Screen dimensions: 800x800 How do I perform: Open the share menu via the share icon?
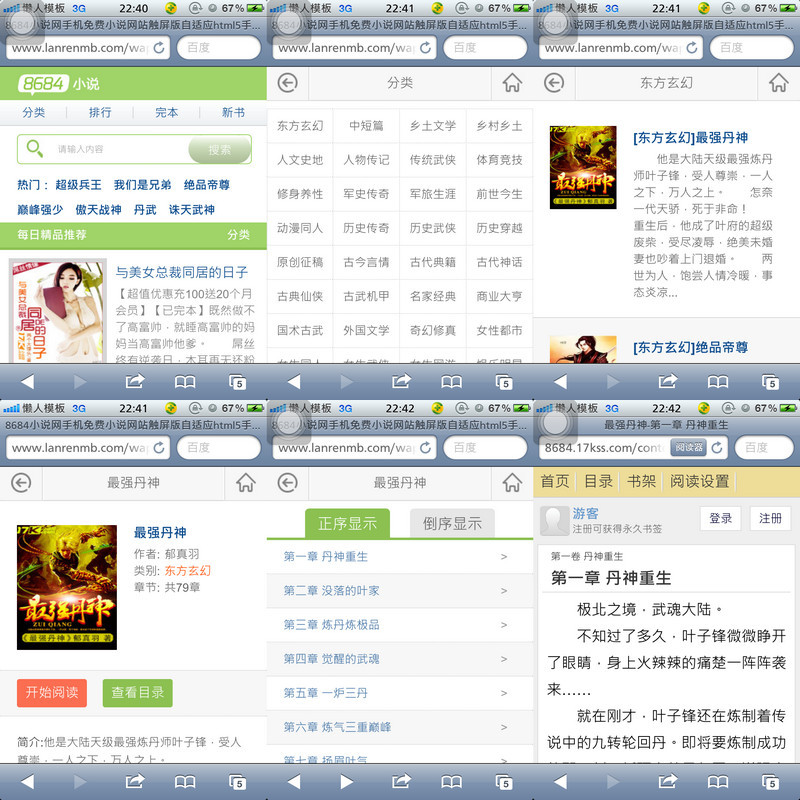tap(135, 382)
